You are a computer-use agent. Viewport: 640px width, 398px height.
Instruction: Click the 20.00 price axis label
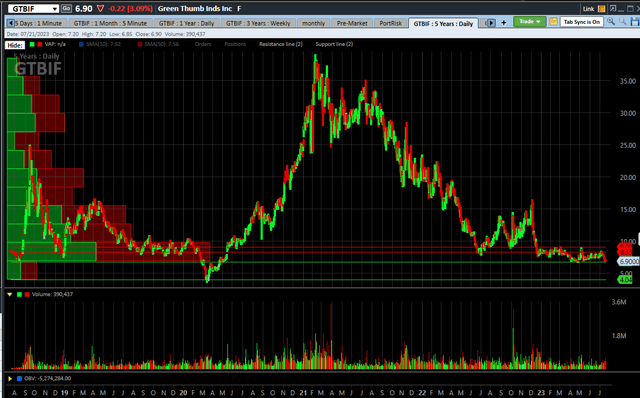coord(628,178)
